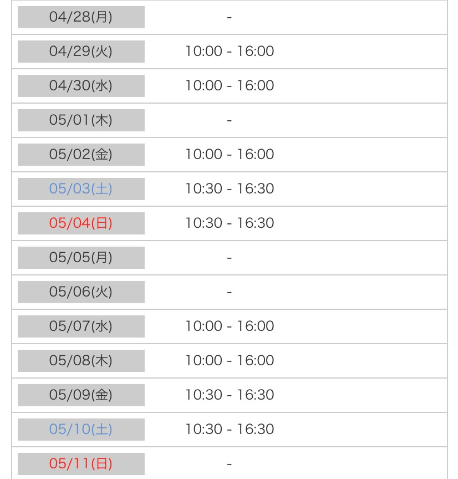This screenshot has width=458, height=479.
Task: Click the red 05/11(日) Sunday label
Action: tap(81, 464)
